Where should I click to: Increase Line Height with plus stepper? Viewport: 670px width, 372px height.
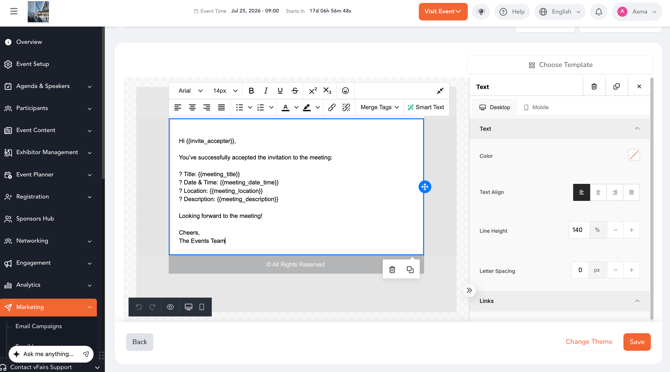[631, 230]
